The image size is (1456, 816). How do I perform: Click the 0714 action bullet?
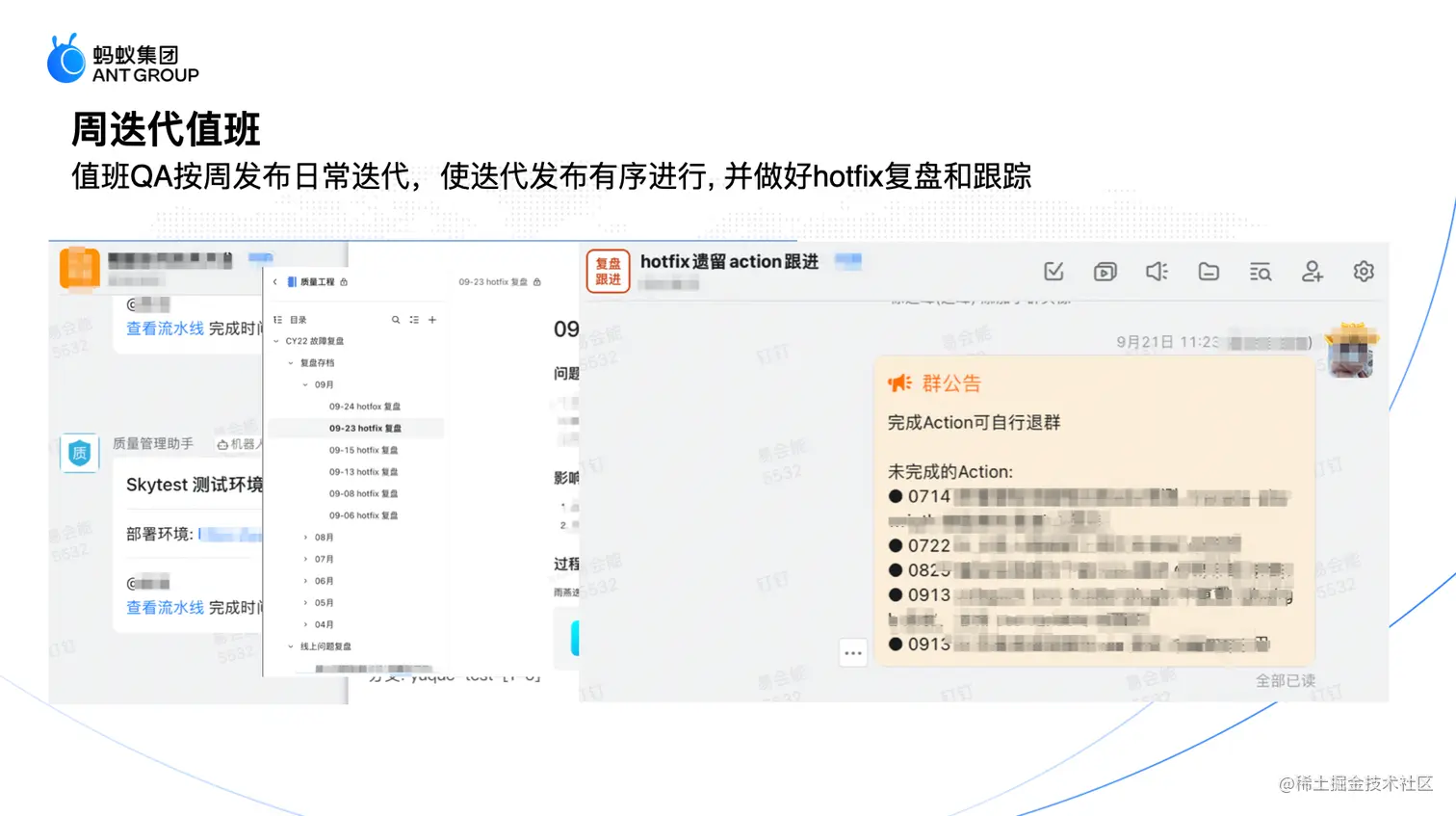coord(896,497)
